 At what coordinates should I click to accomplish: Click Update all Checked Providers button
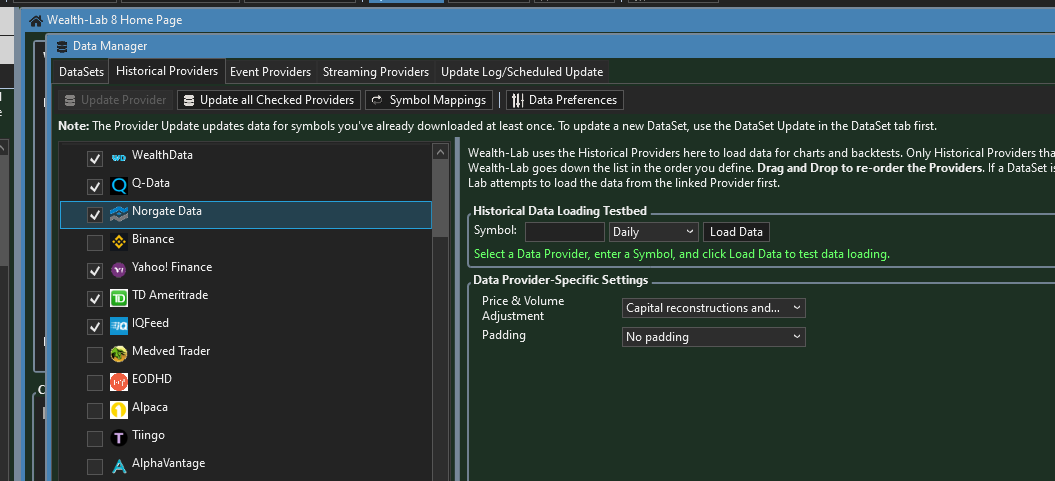click(269, 100)
